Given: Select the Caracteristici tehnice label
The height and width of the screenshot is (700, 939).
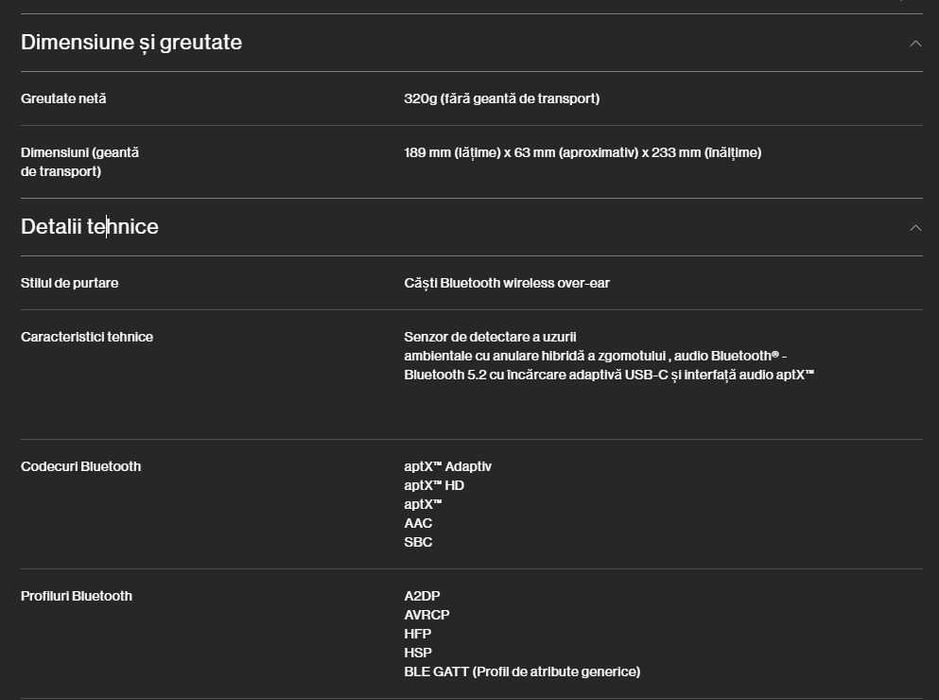Looking at the screenshot, I should point(87,337).
